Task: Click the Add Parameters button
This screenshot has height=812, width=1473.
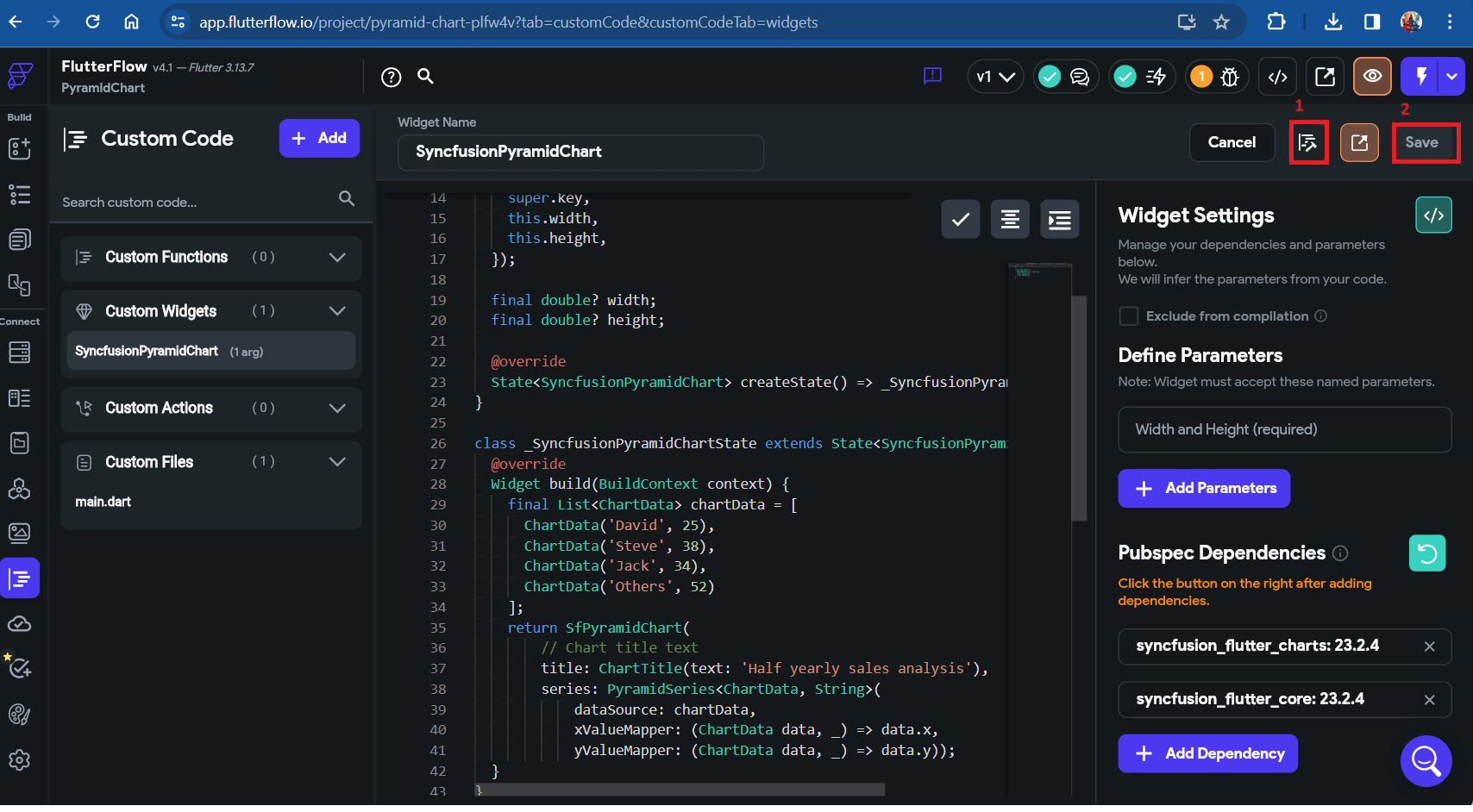Action: tap(1204, 489)
